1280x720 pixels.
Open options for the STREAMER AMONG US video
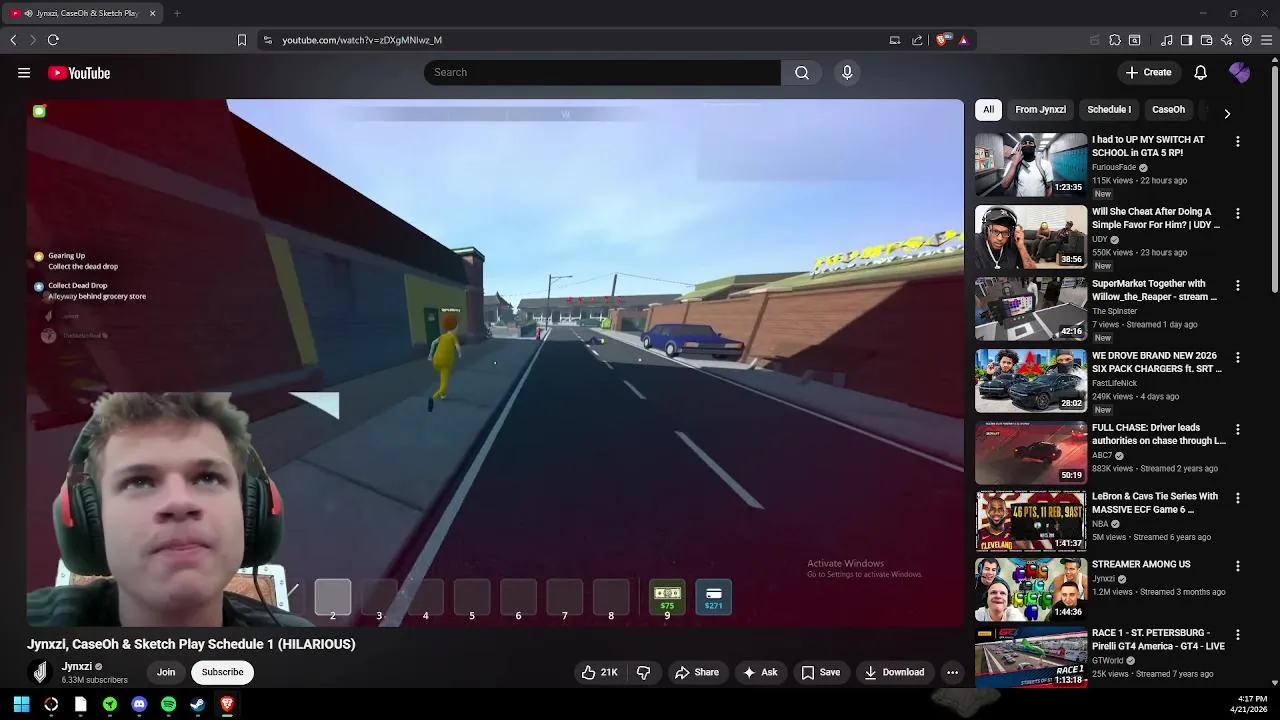[x=1238, y=566]
